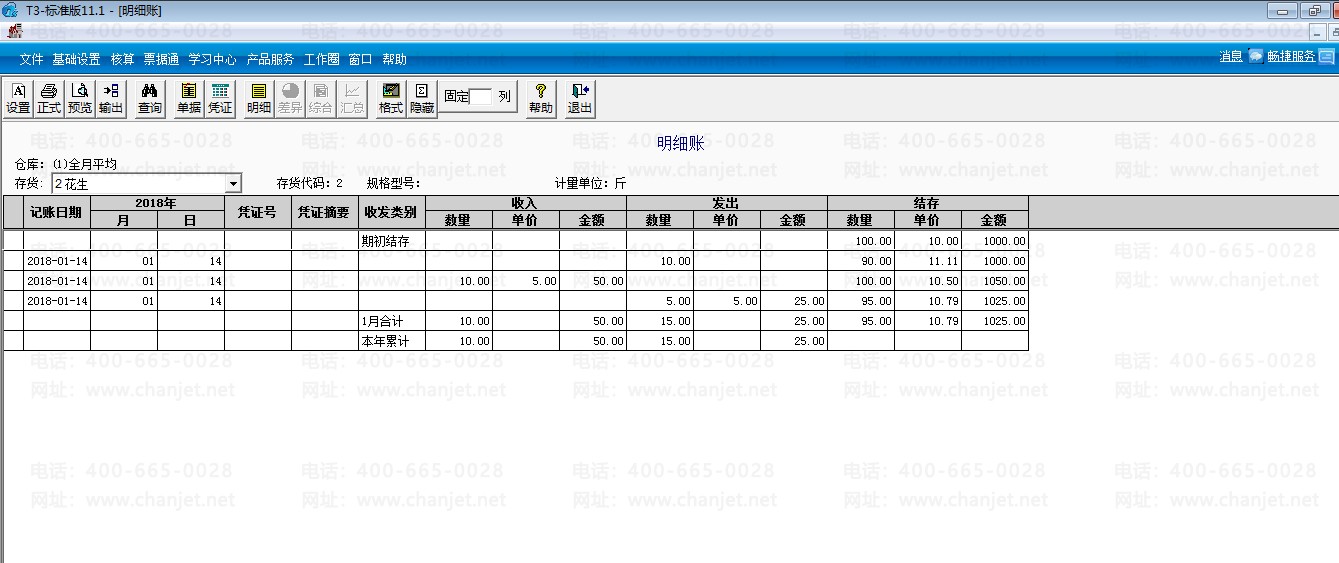Open 预览 print preview
The width and height of the screenshot is (1339, 563).
pyautogui.click(x=79, y=98)
